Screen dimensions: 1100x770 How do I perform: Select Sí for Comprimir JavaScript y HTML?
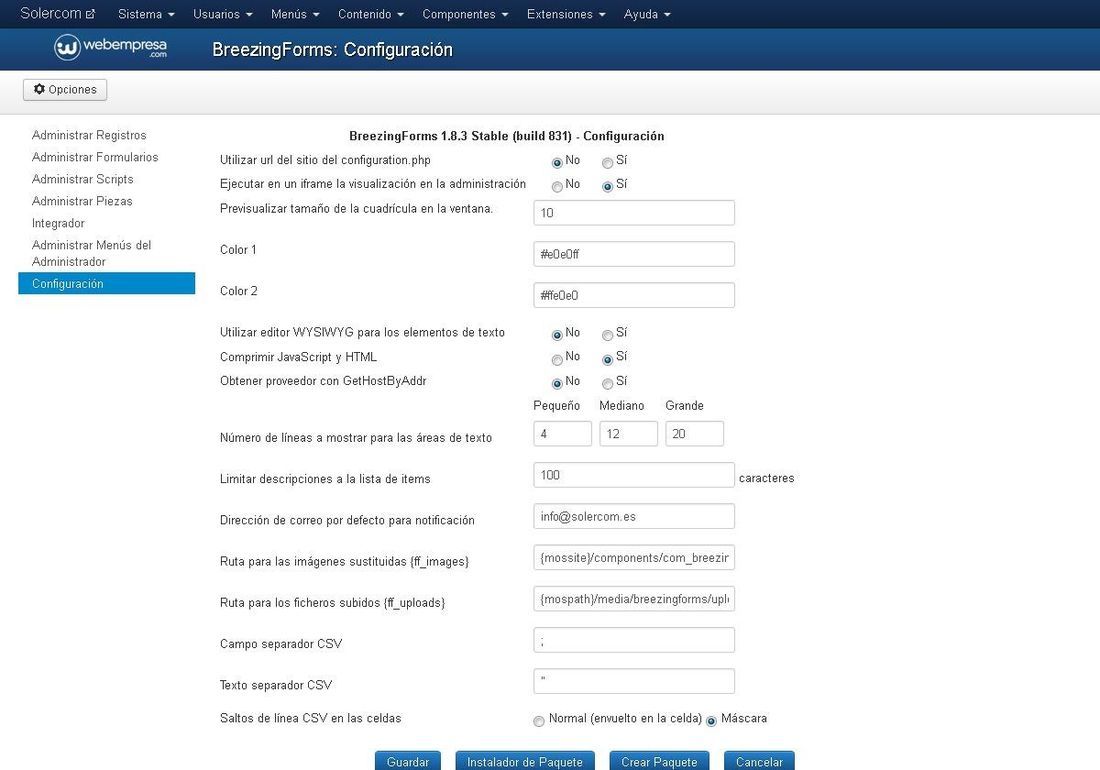608,360
